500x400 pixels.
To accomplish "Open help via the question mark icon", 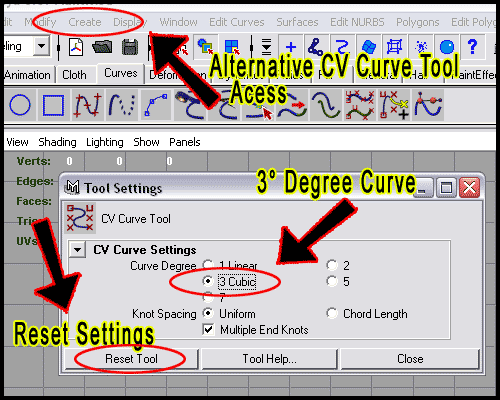I will (x=472, y=47).
